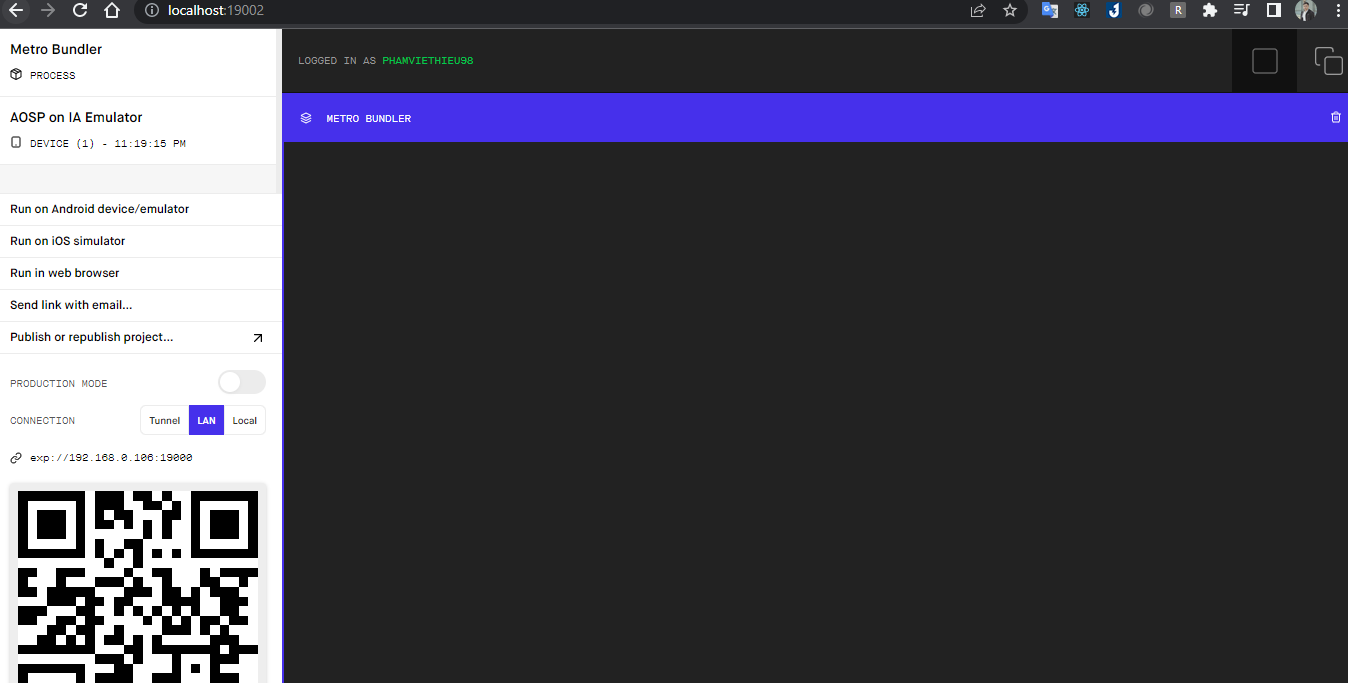Enable Production Mode switch
1348x683 pixels.
[x=241, y=382]
